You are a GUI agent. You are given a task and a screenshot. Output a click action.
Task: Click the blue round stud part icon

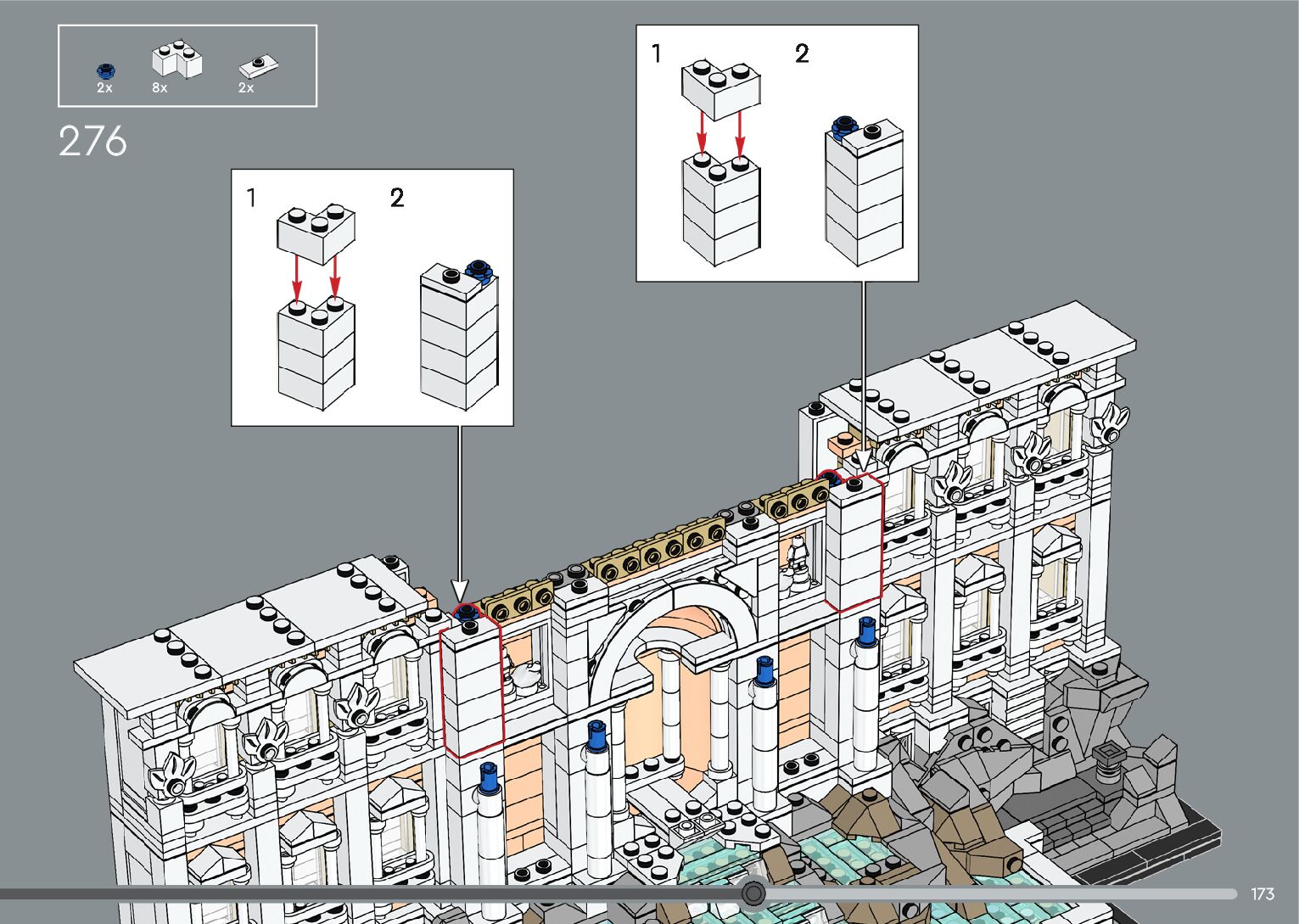tap(105, 70)
